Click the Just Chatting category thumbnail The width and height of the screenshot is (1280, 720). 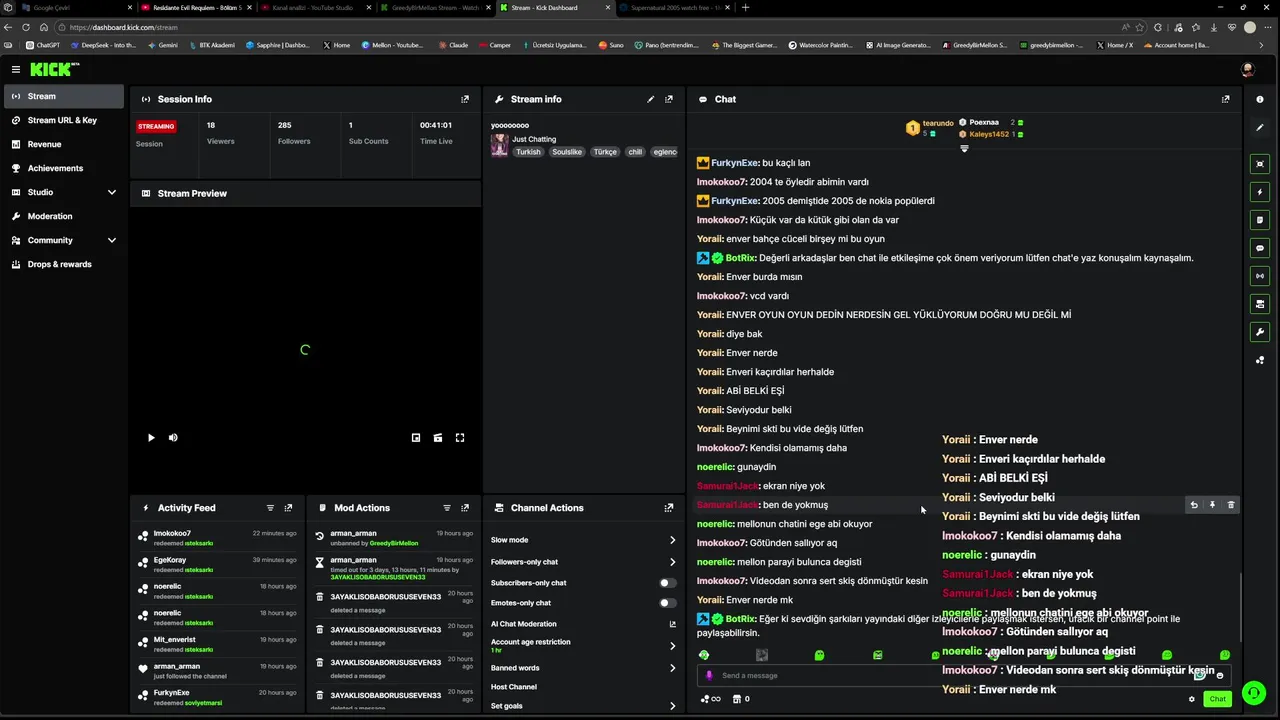point(499,145)
